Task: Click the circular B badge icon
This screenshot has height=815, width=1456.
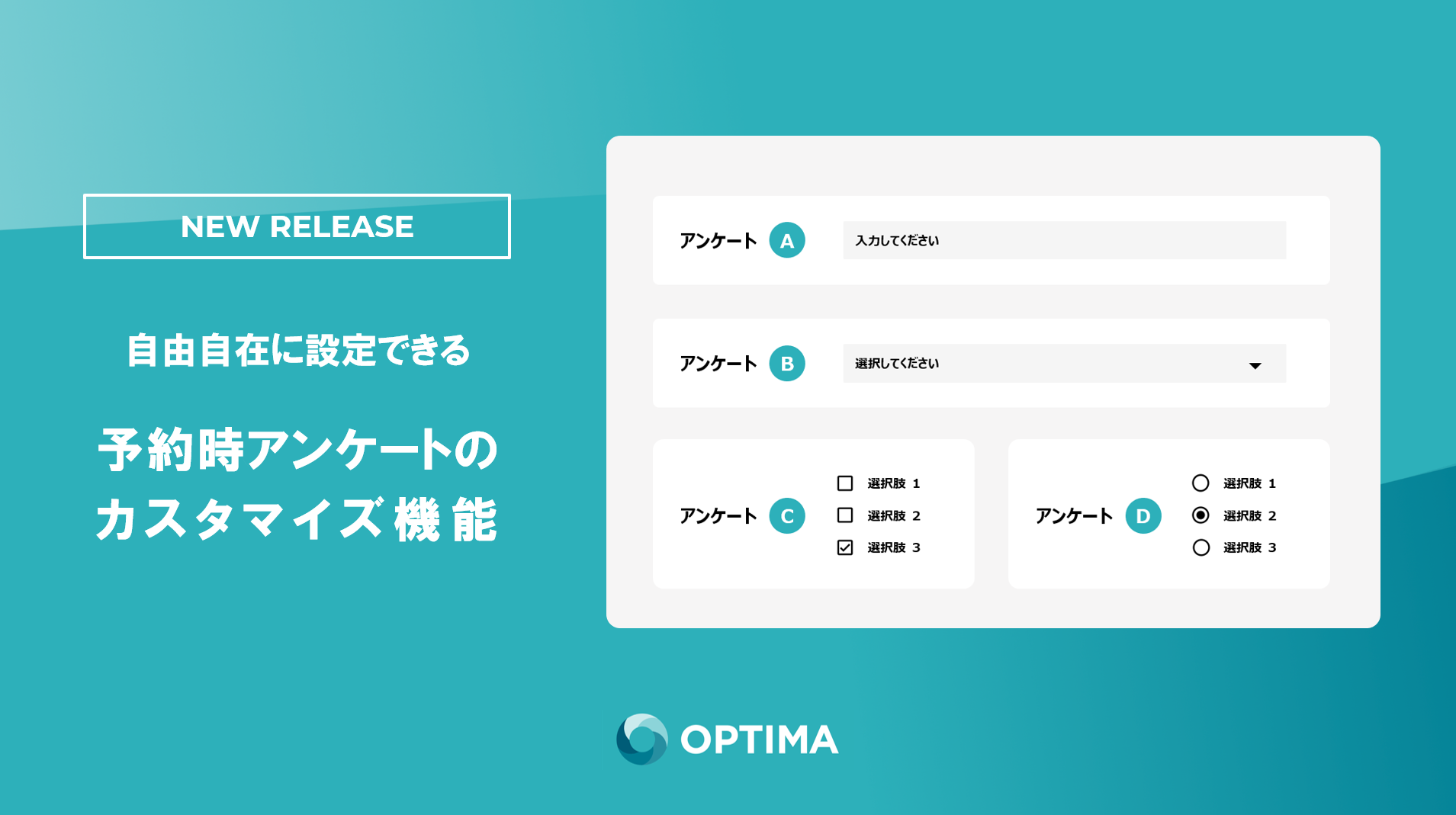Action: (x=787, y=363)
